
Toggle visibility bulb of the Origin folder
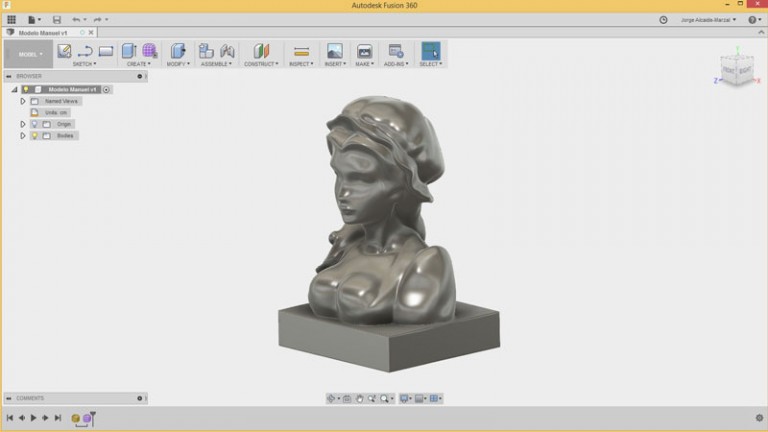point(34,124)
